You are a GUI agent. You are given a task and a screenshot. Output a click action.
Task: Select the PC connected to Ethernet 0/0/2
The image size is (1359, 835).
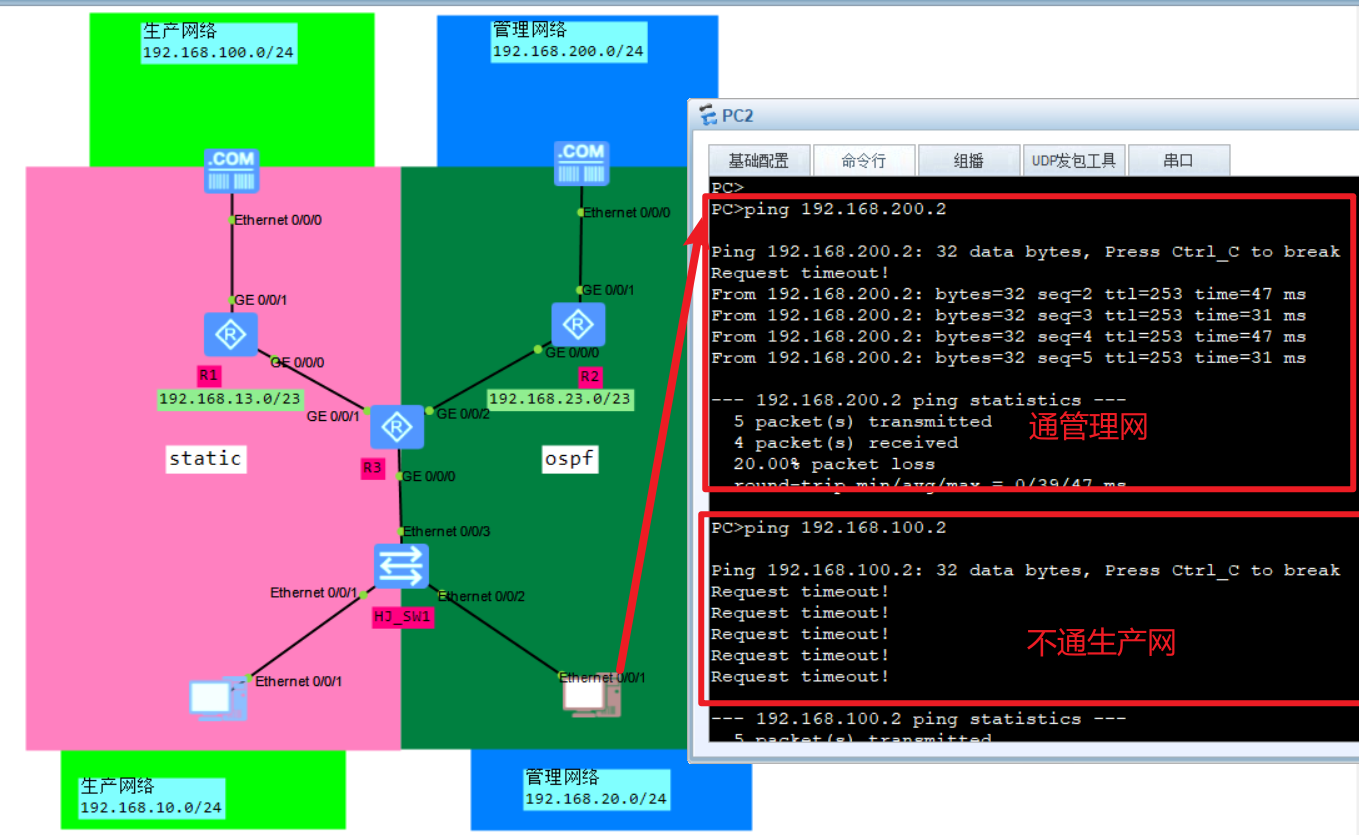click(590, 695)
